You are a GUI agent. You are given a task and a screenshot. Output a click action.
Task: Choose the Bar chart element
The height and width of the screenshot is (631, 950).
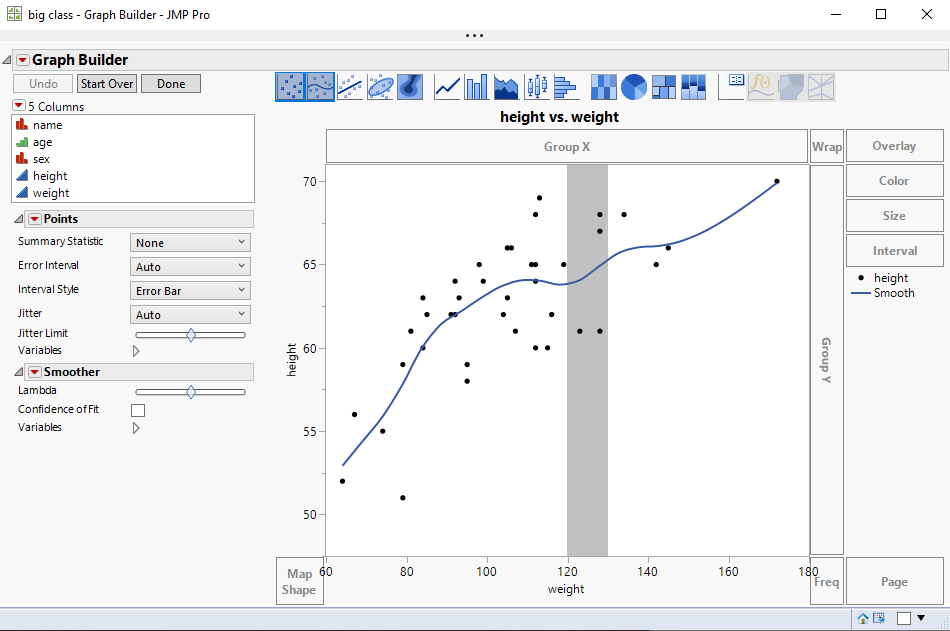click(477, 87)
